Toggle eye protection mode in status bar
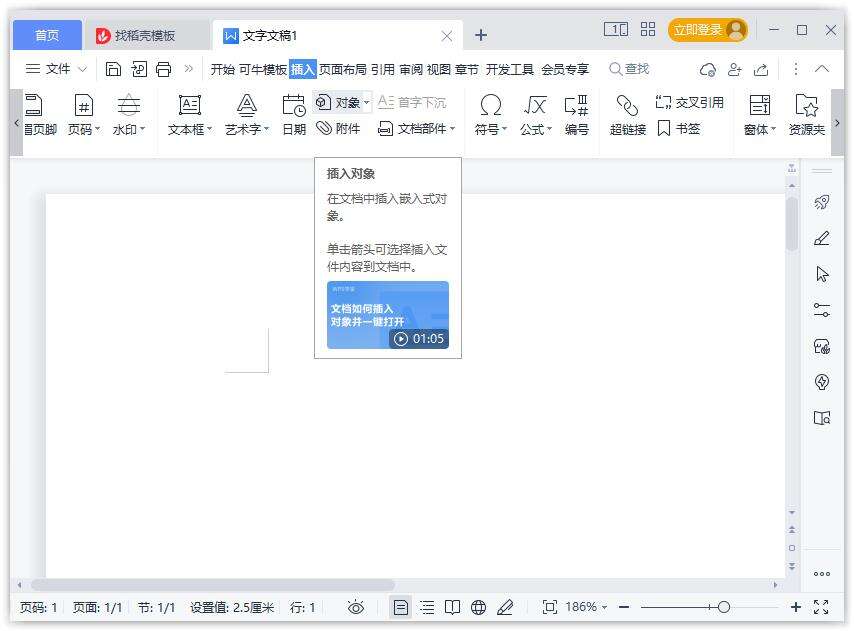Image resolution: width=854 pixels, height=631 pixels. pos(355,607)
